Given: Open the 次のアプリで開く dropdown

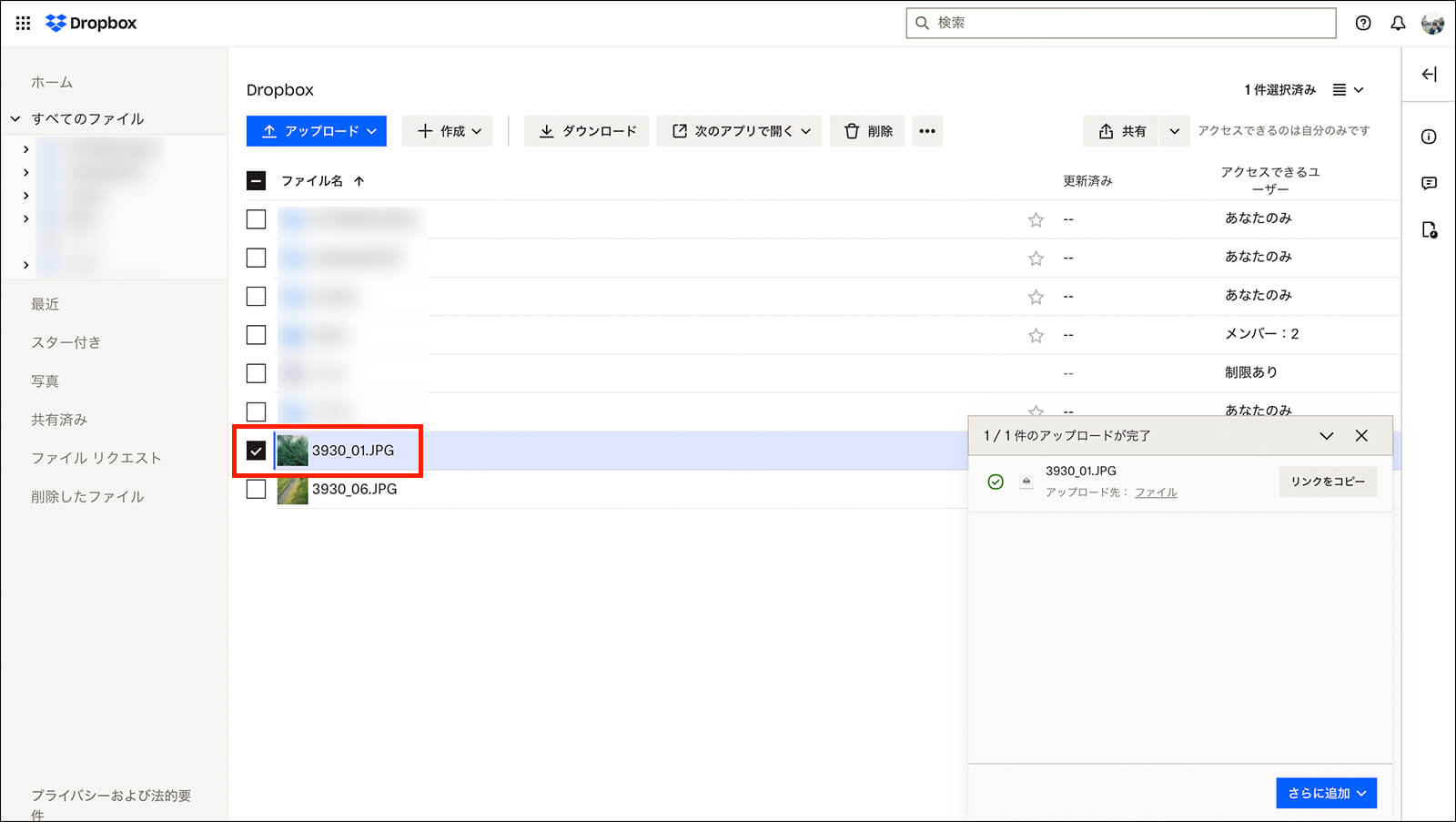Looking at the screenshot, I should click(740, 131).
